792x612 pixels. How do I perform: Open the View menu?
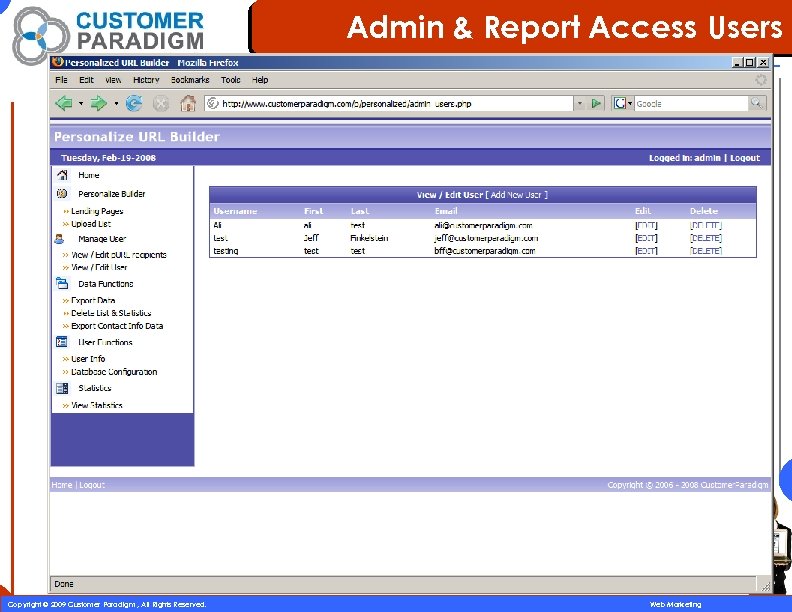pyautogui.click(x=113, y=80)
